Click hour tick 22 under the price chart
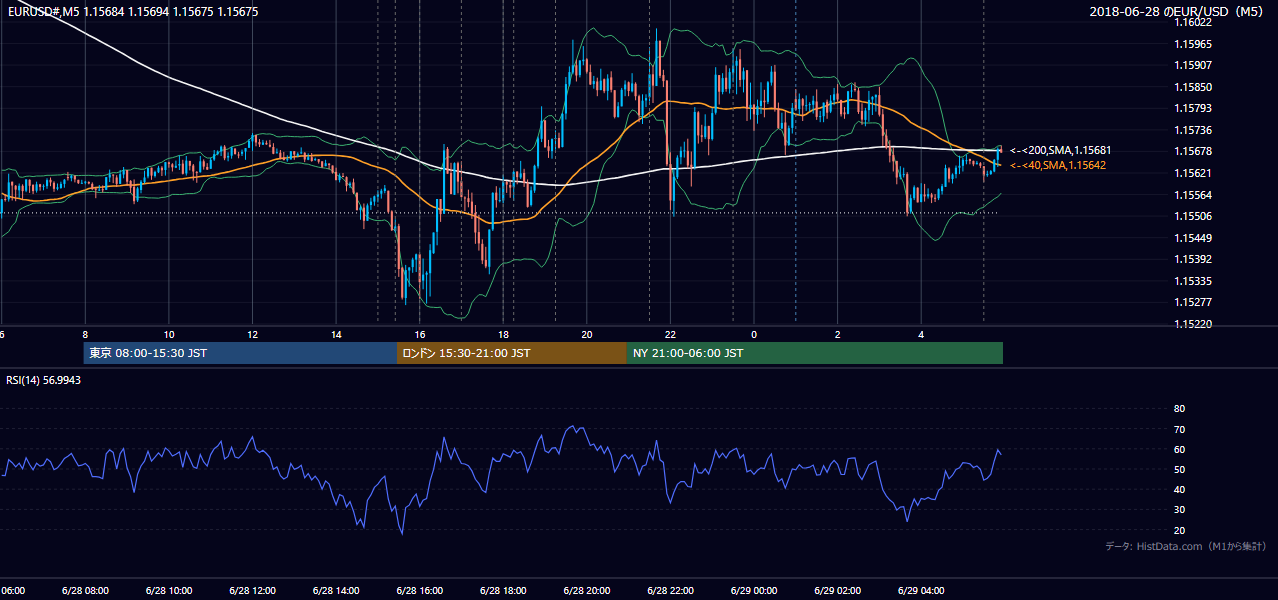This screenshot has height=600, width=1278. point(670,334)
